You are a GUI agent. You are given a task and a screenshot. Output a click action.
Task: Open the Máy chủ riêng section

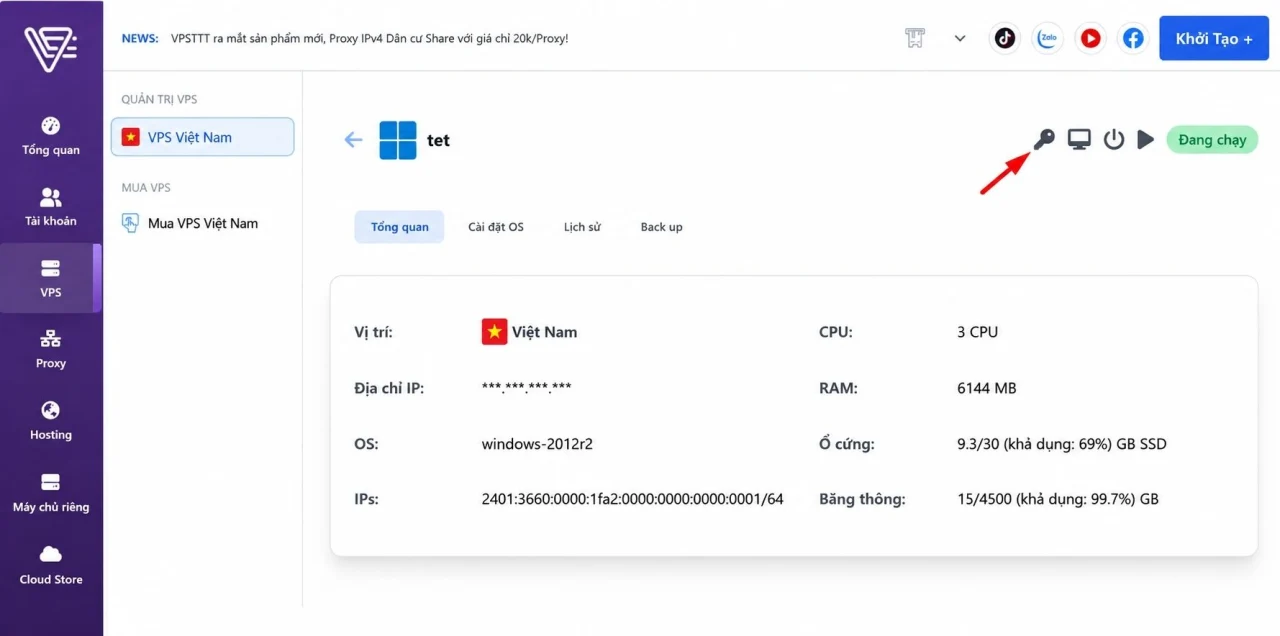[51, 493]
